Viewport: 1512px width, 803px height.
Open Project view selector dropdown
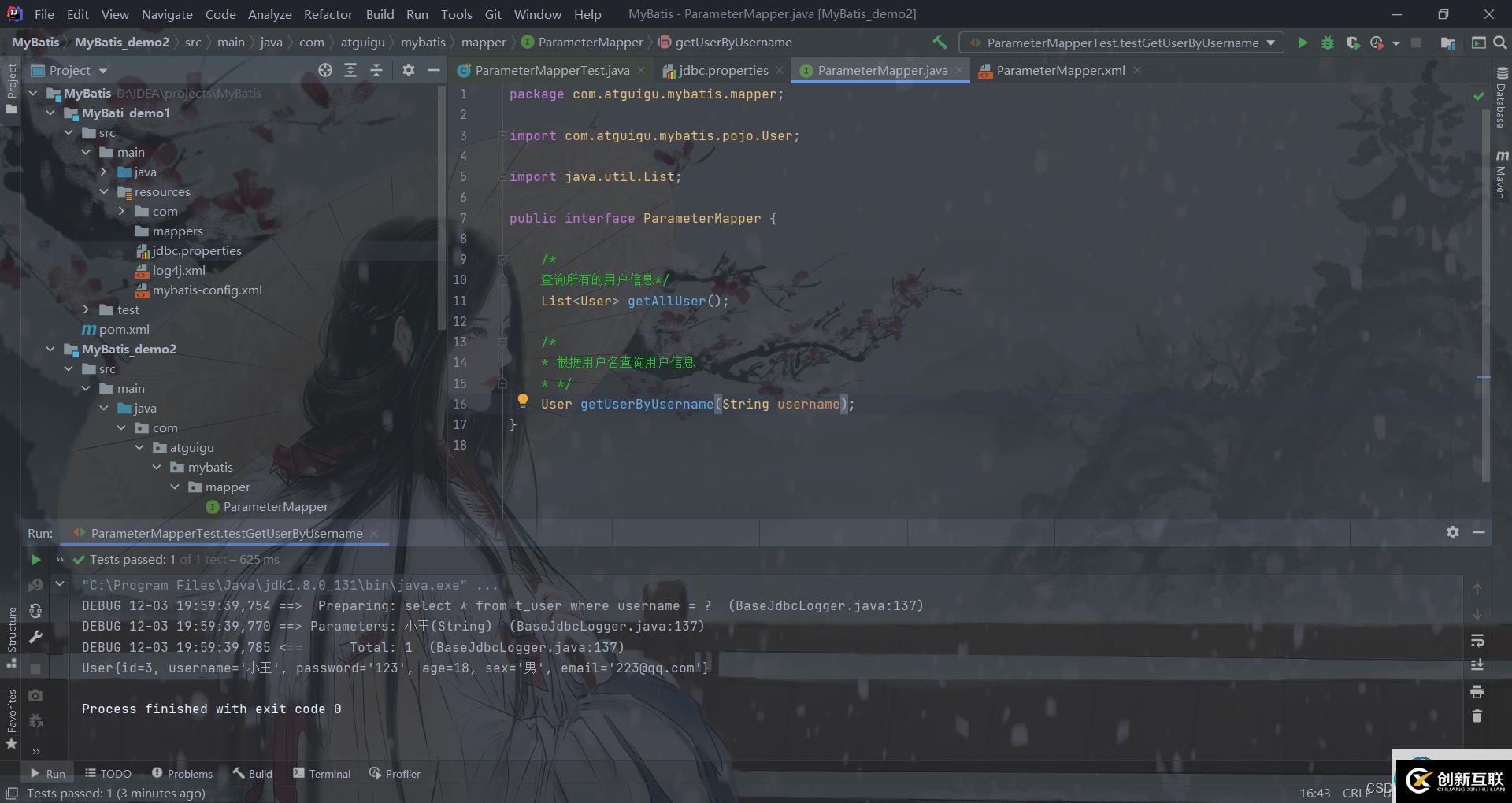[69, 70]
